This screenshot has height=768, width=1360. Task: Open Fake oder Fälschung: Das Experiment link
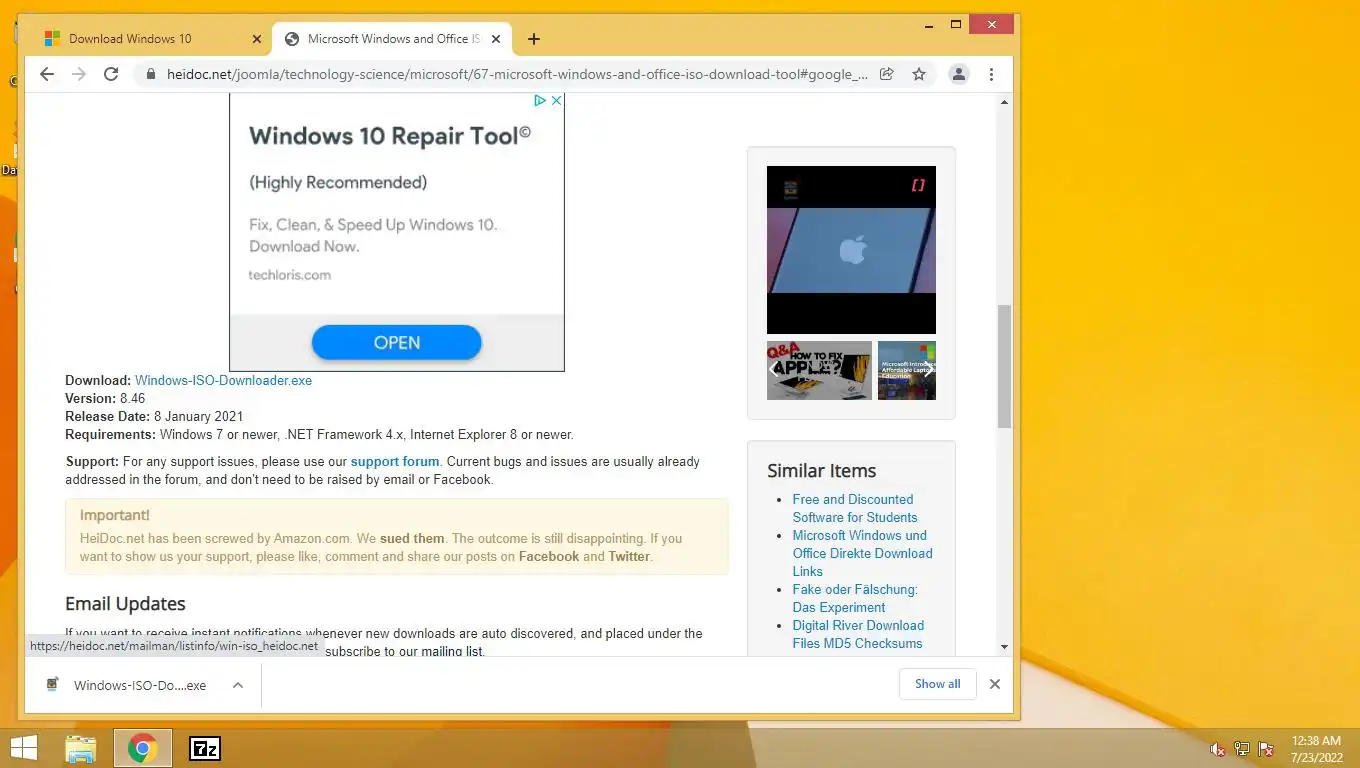855,598
